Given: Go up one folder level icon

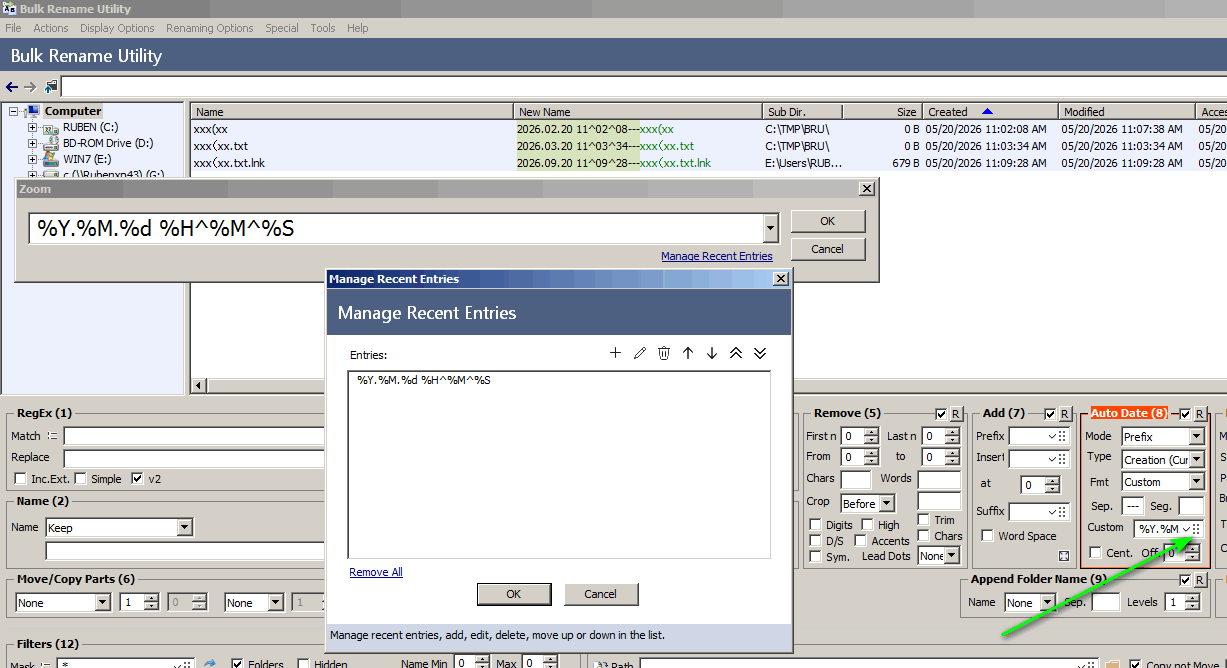Looking at the screenshot, I should pos(50,87).
